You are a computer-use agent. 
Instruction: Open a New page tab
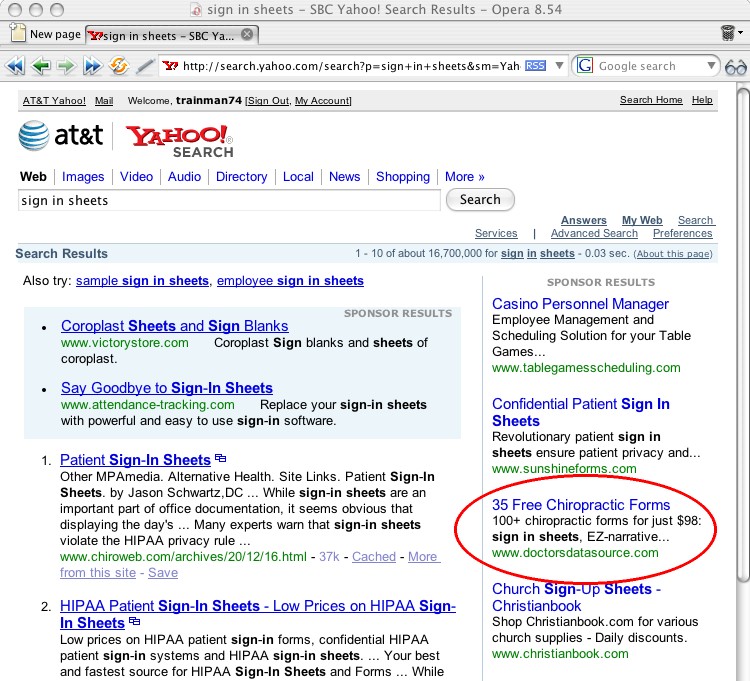coord(46,34)
